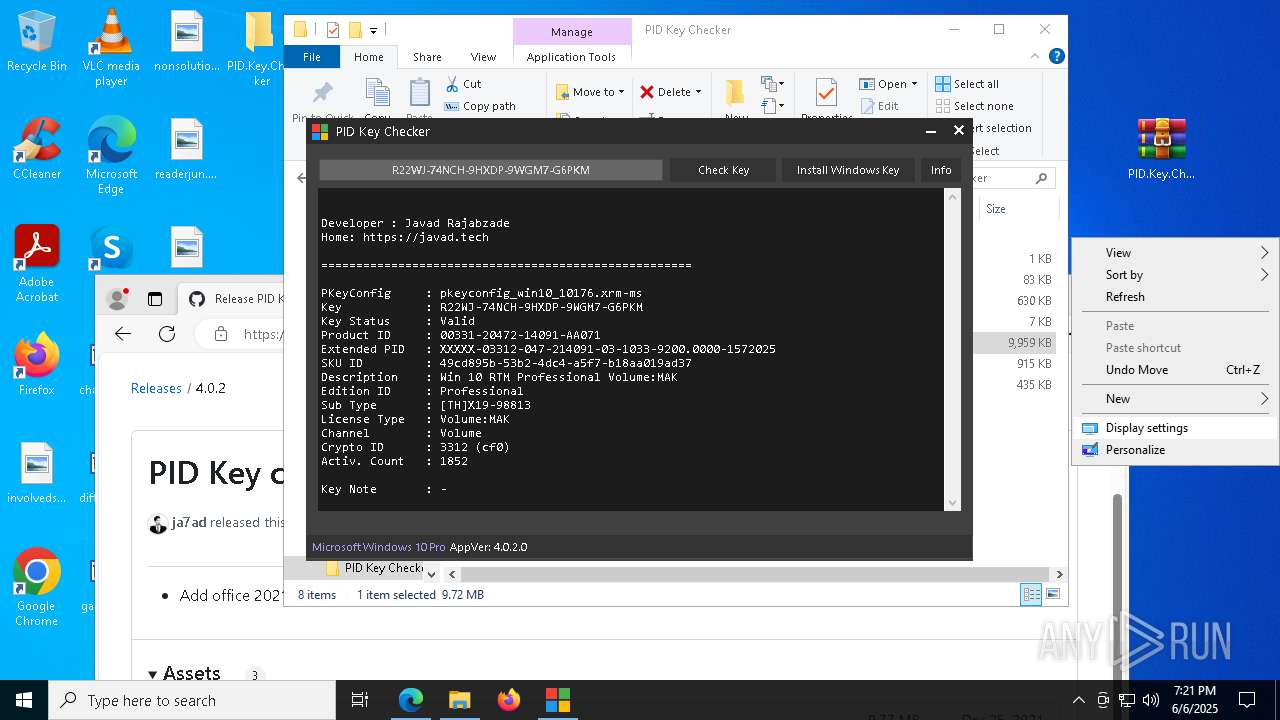Click the Copy icon in the ribbon
The image size is (1280, 720).
coord(378,93)
